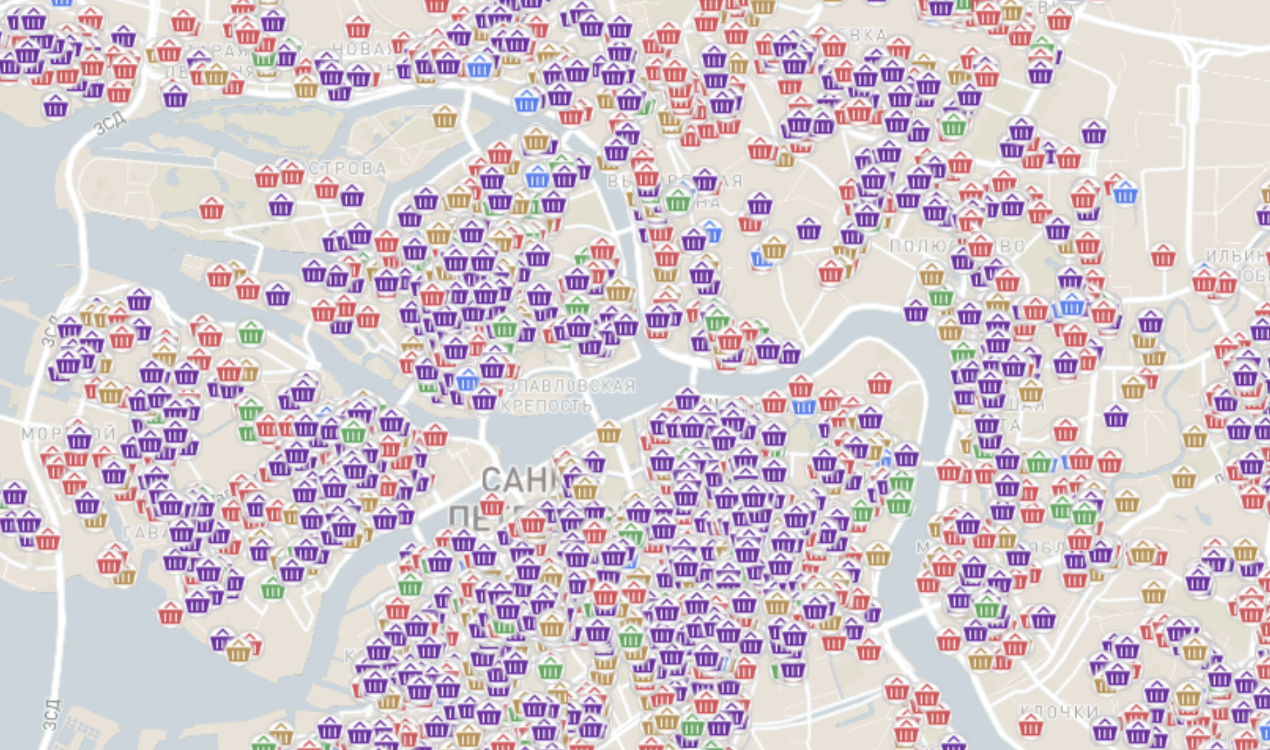
Task: Click the purple basket in the far upper-right area
Action: click(1095, 131)
